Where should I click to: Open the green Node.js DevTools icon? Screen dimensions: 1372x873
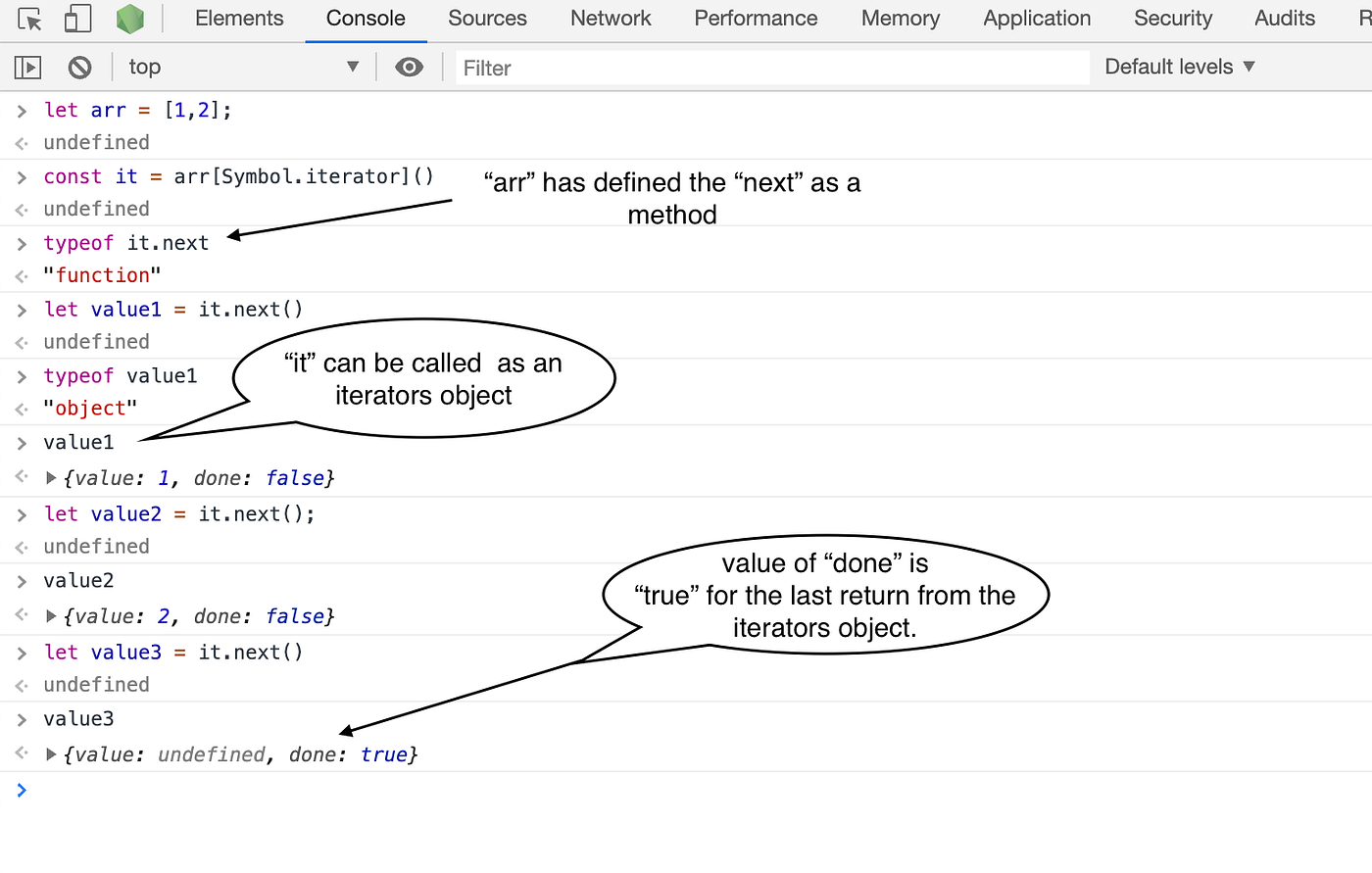[129, 18]
